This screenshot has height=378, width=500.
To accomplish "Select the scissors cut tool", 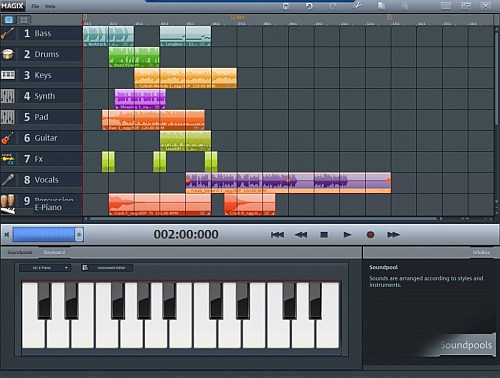I will [x=357, y=6].
